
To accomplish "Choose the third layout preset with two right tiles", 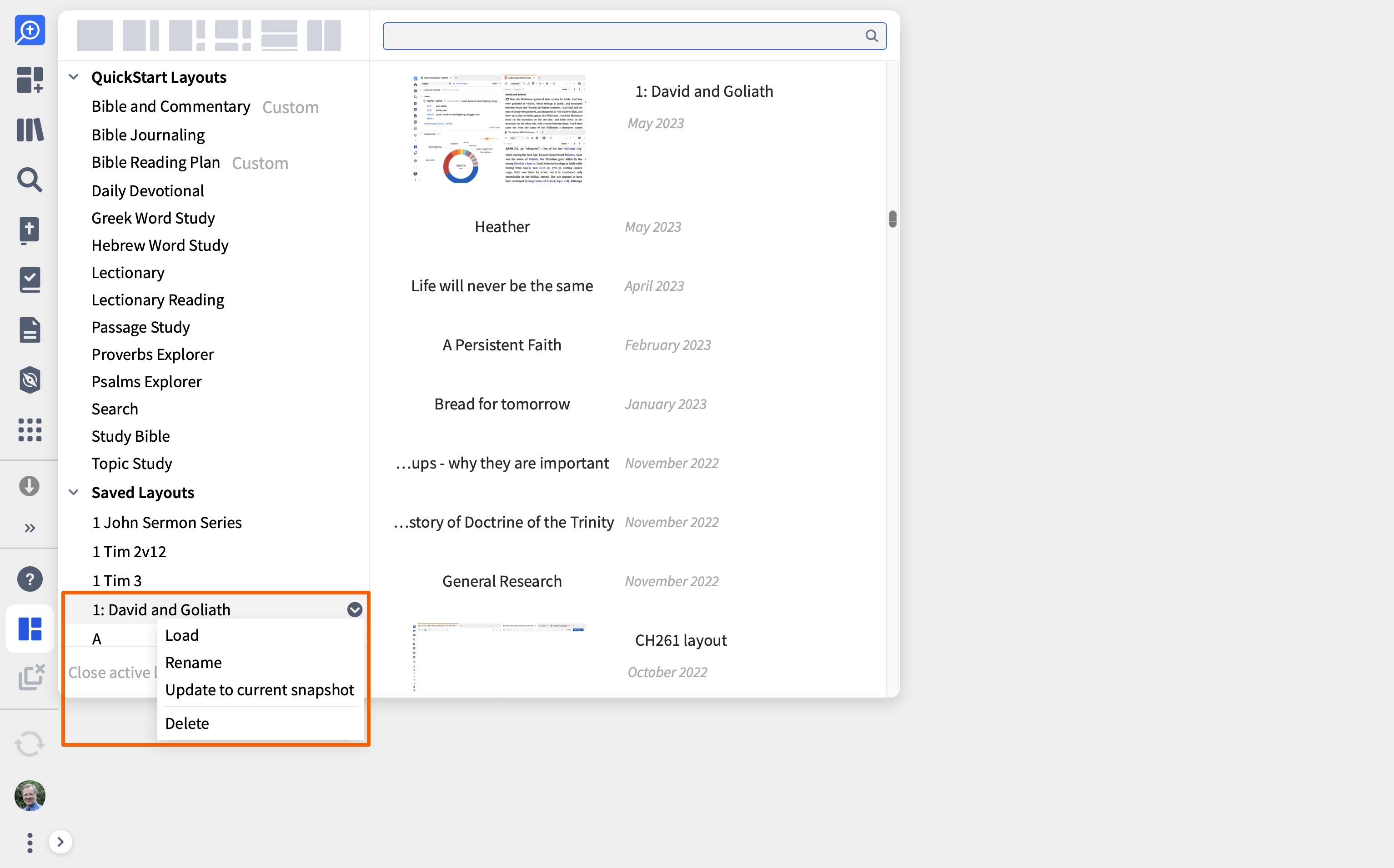I will [187, 35].
